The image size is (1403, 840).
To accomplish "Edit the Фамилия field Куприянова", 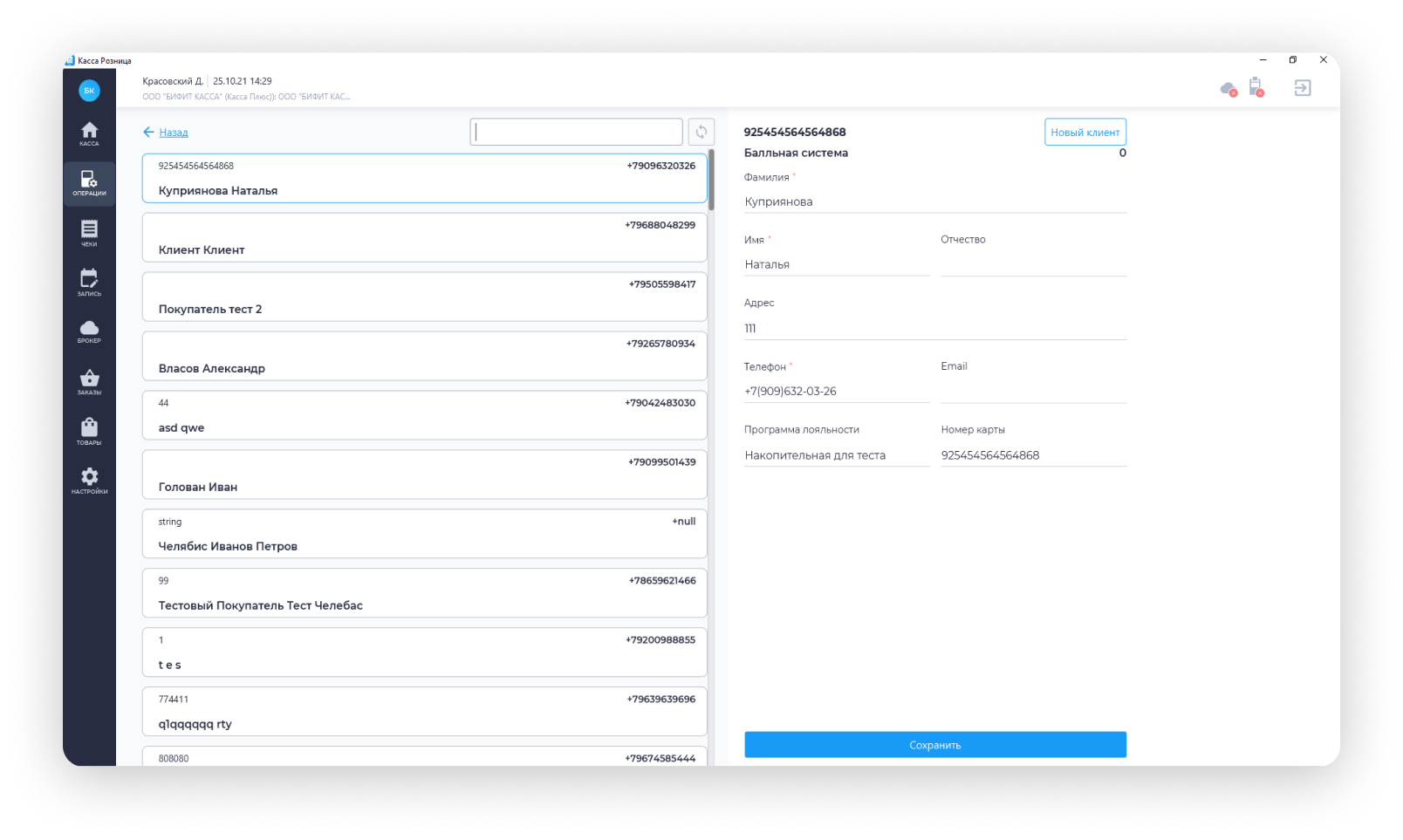I will (x=935, y=201).
